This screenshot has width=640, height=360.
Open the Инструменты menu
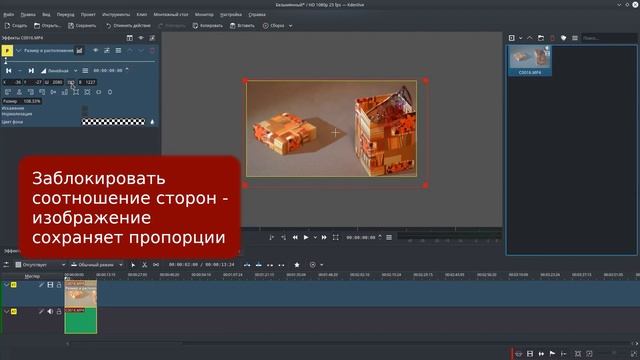tap(116, 14)
